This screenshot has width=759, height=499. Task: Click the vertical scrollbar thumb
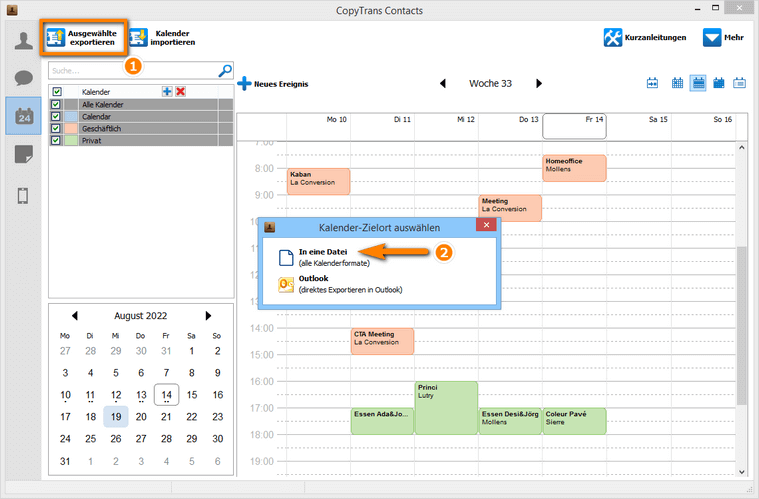click(x=742, y=325)
